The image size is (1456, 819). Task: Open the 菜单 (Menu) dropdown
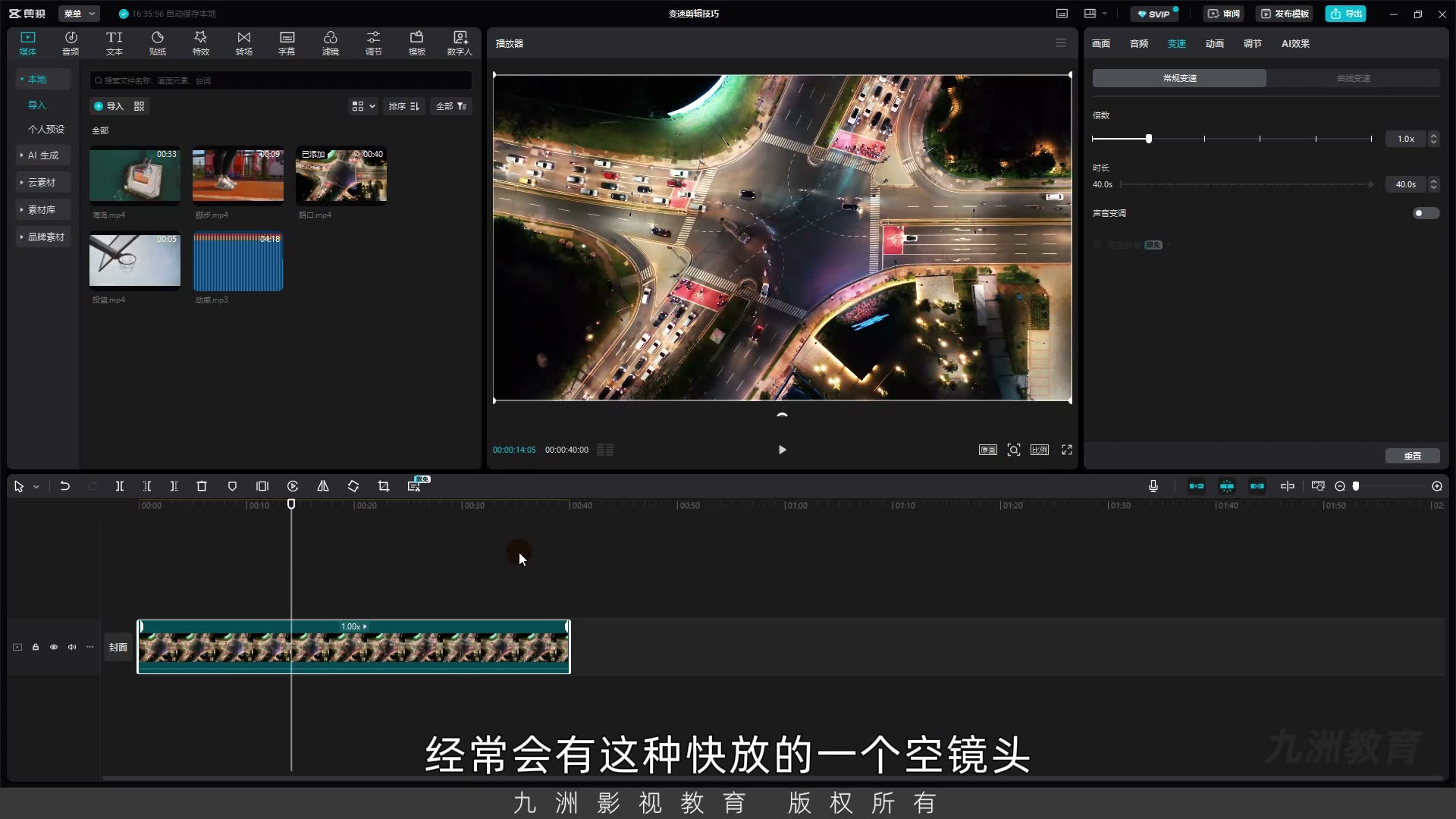tap(80, 14)
